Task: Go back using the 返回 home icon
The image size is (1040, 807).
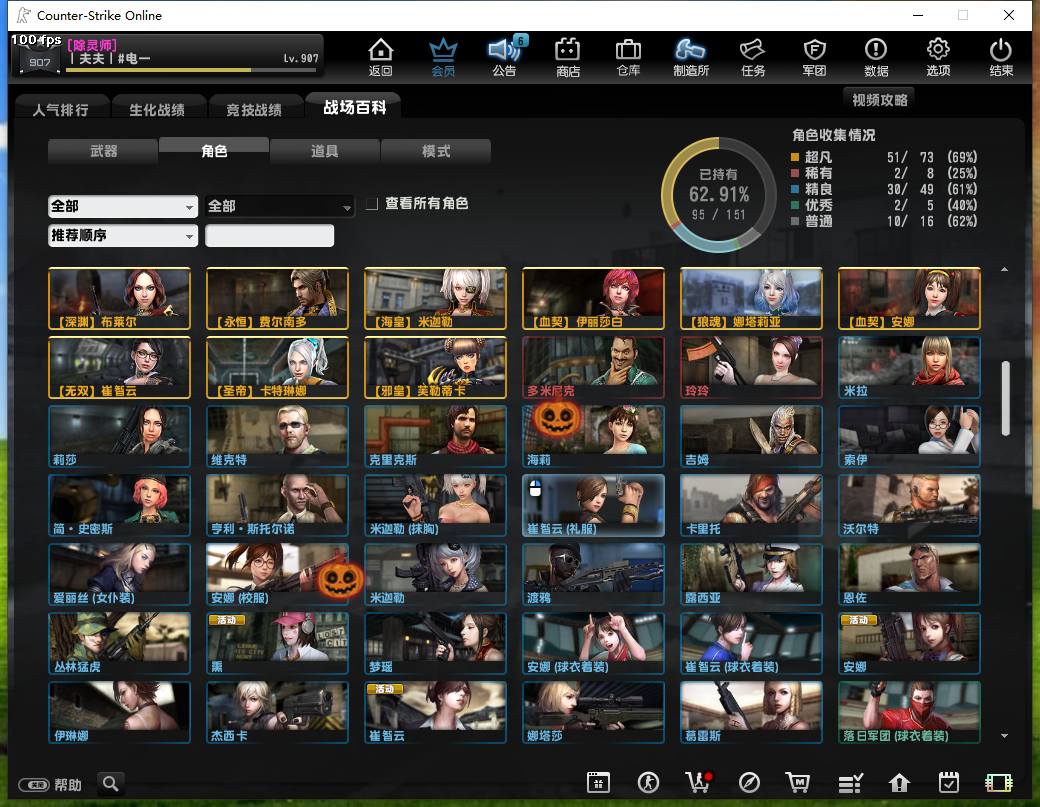Action: click(x=381, y=57)
